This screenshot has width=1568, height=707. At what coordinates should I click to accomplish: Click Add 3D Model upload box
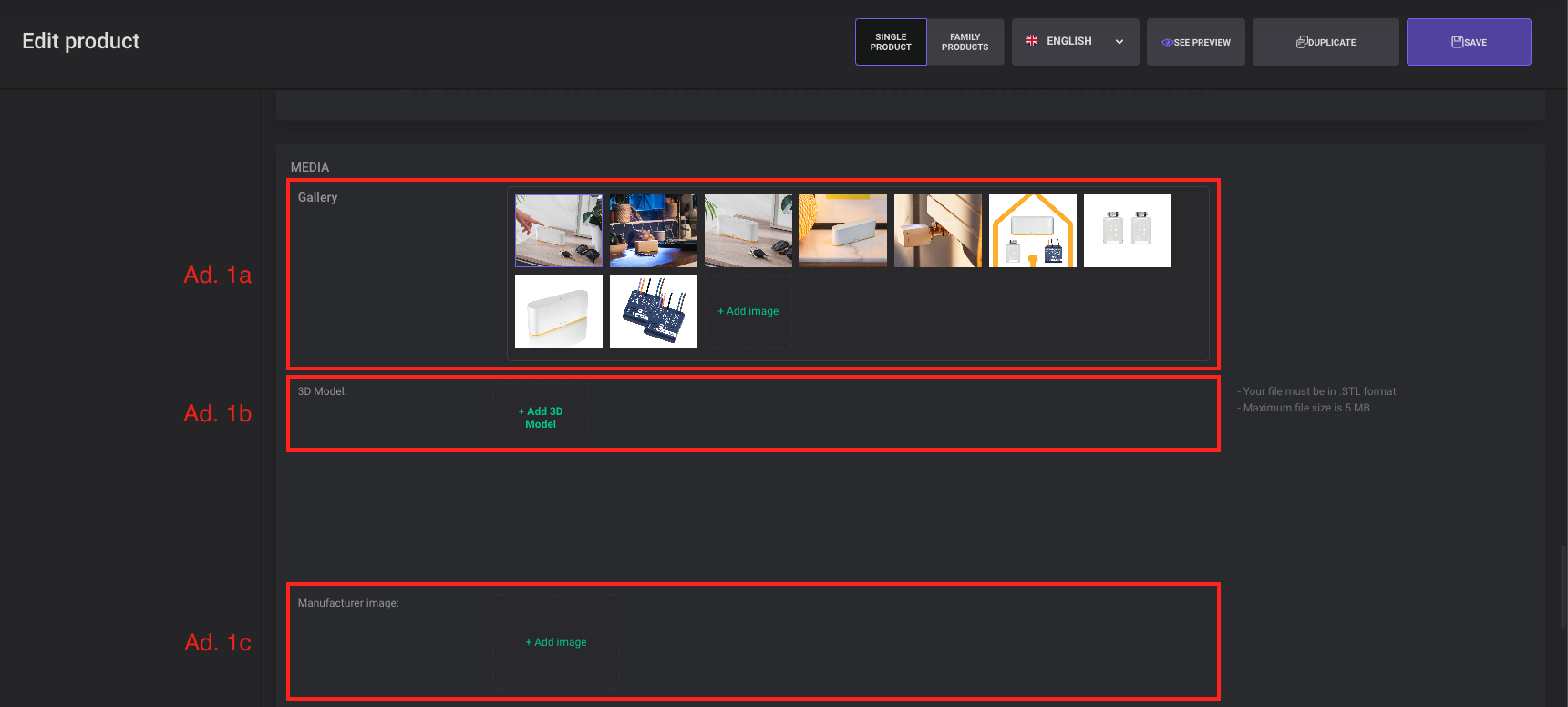point(541,418)
